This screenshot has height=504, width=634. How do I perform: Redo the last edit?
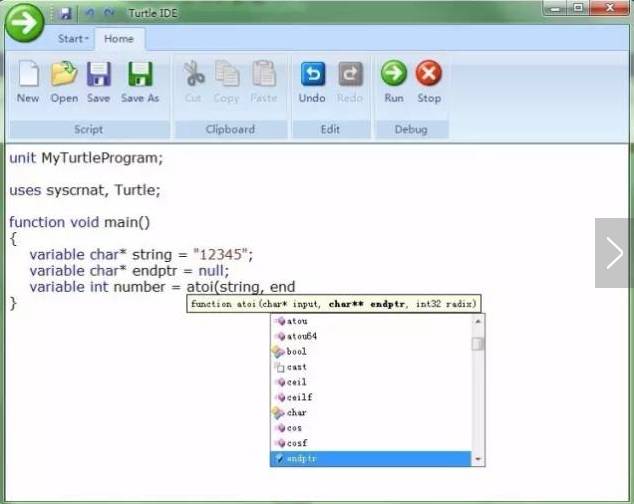tap(350, 82)
